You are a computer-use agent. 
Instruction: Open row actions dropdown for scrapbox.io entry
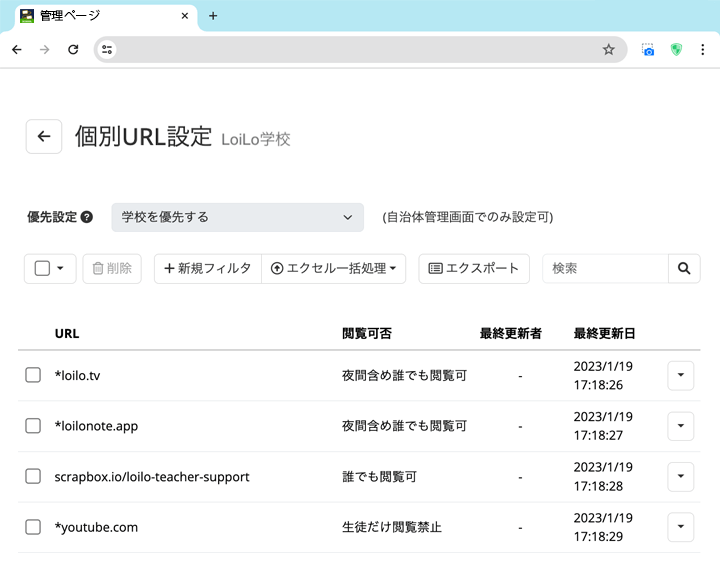tap(680, 477)
